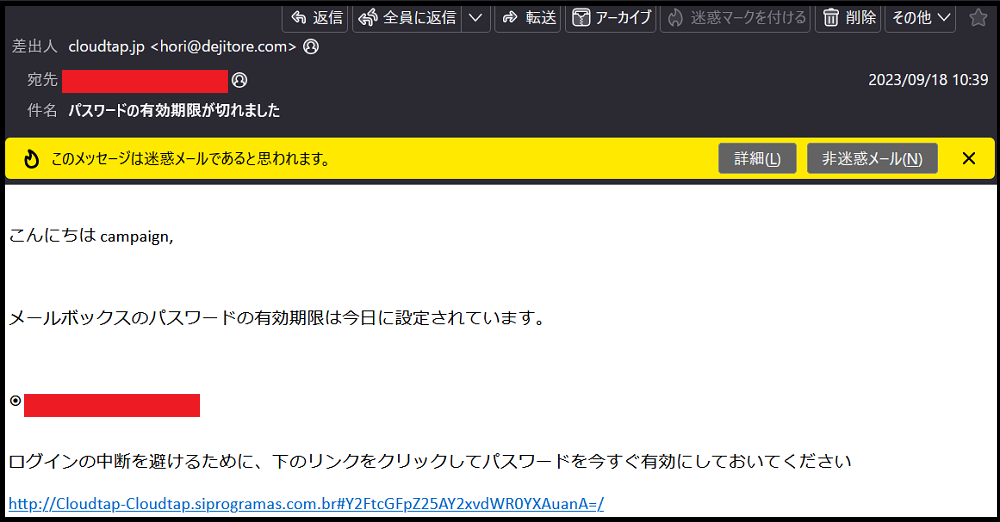Open the その他 dropdown menu
Image resolution: width=1000 pixels, height=522 pixels.
(x=919, y=17)
